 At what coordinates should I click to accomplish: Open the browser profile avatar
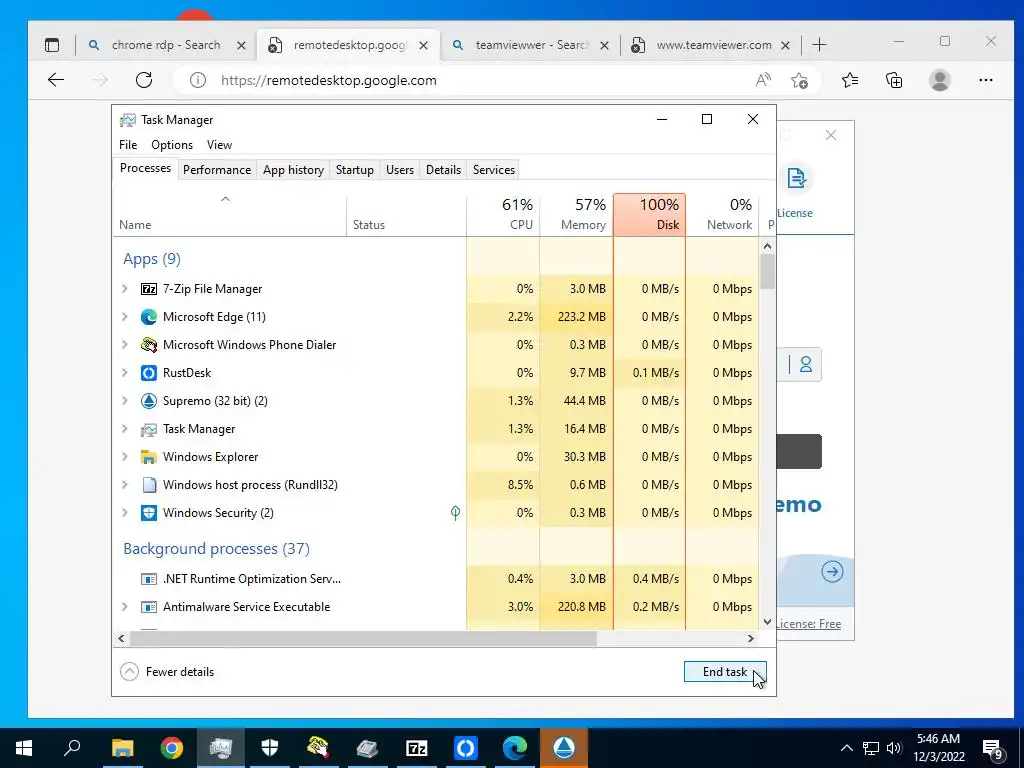click(x=940, y=80)
